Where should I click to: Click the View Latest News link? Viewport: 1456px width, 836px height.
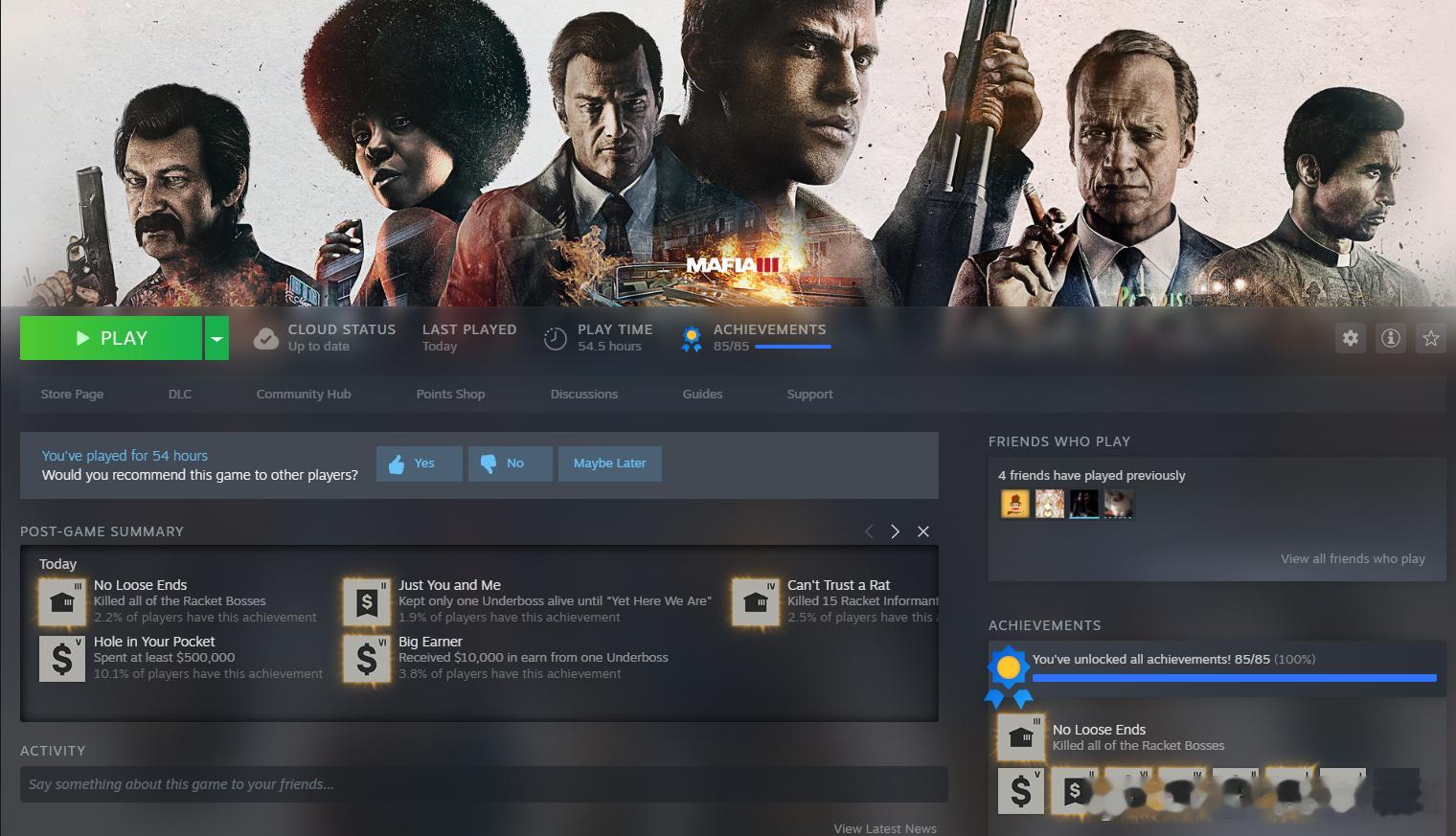[x=885, y=828]
